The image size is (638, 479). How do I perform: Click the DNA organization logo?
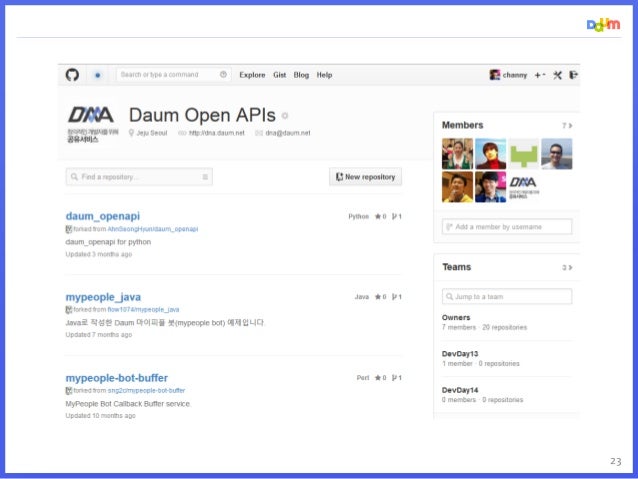click(x=92, y=124)
